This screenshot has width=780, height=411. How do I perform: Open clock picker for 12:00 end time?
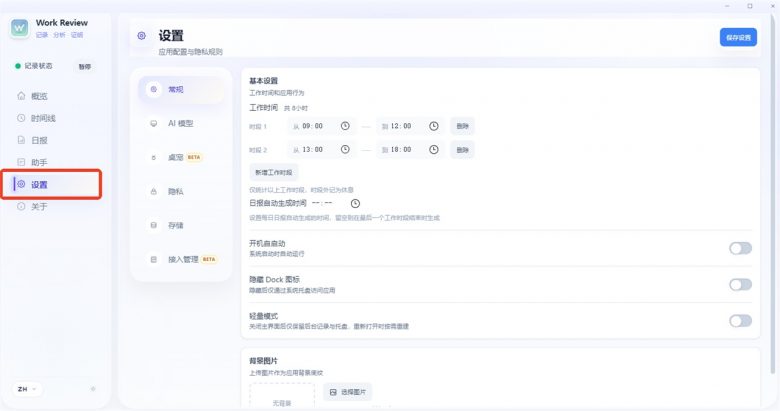434,126
